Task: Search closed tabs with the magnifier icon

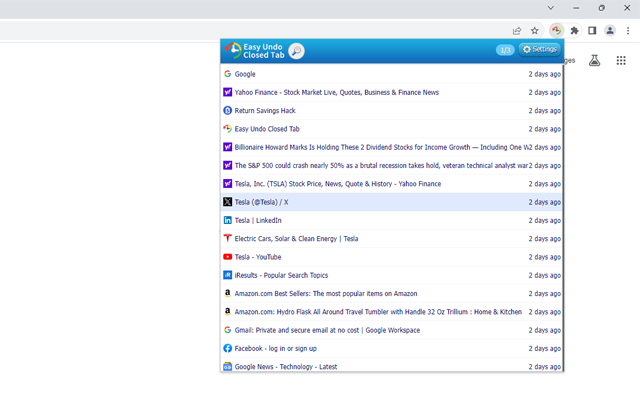Action: [296, 51]
